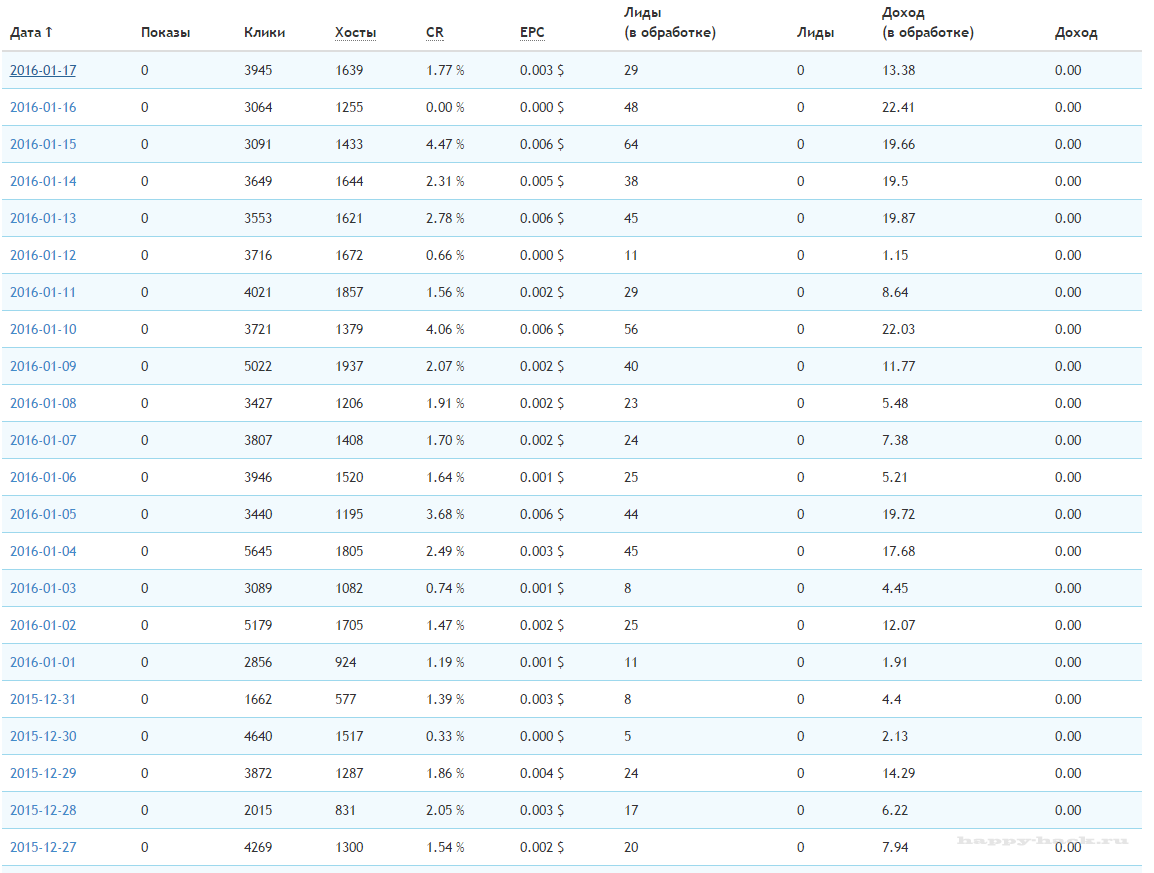1154x873 pixels.
Task: Click the Доход (в обработке) column header
Action: coord(927,23)
